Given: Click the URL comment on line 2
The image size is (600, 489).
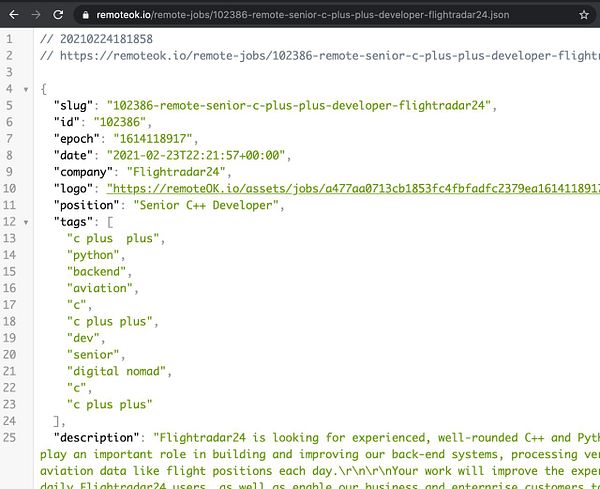Looking at the screenshot, I should (320, 56).
